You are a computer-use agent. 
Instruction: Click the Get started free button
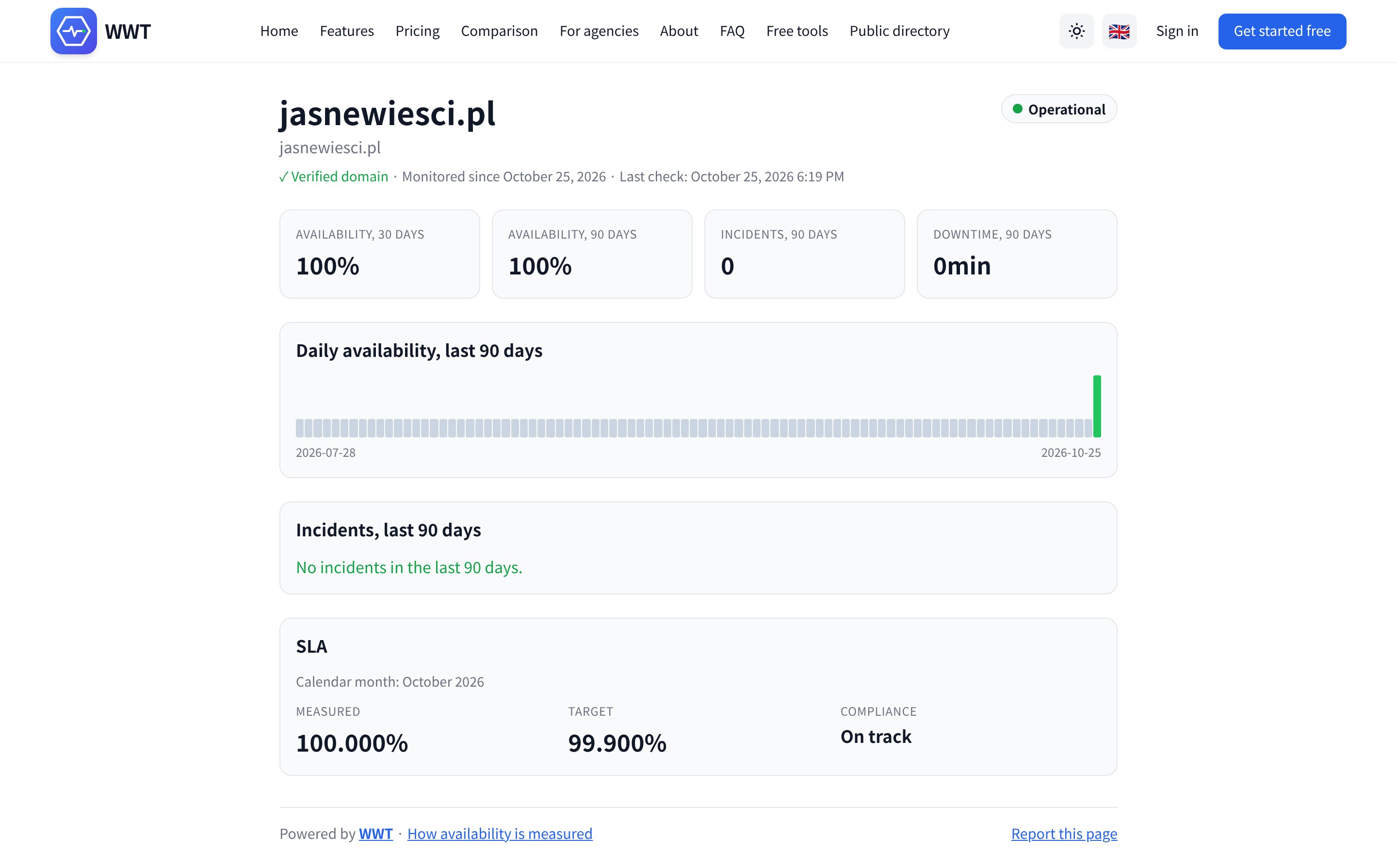[1282, 31]
